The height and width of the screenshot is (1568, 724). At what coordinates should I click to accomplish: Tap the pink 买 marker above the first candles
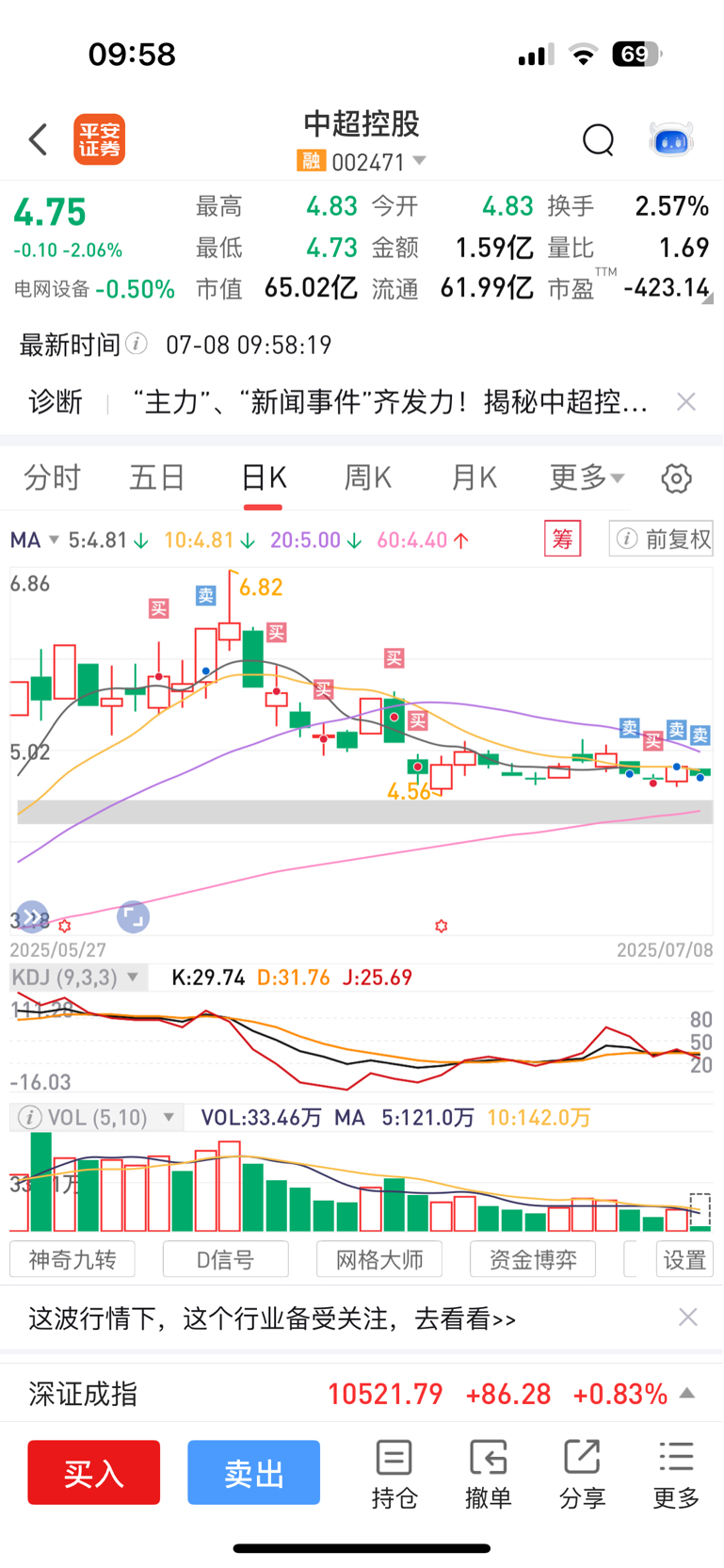[158, 608]
